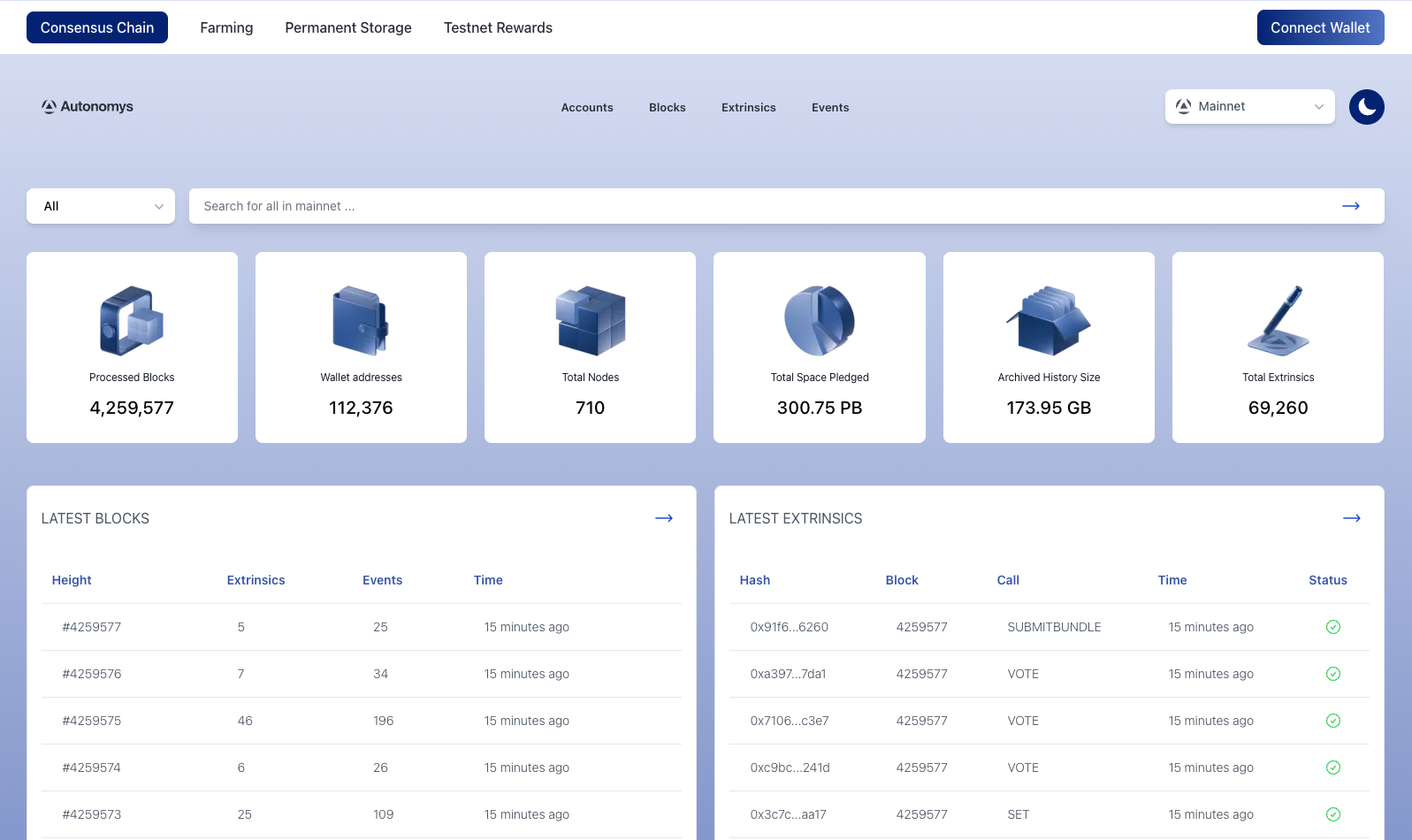Open block #4259575 link
The width and height of the screenshot is (1412, 840).
tap(92, 721)
